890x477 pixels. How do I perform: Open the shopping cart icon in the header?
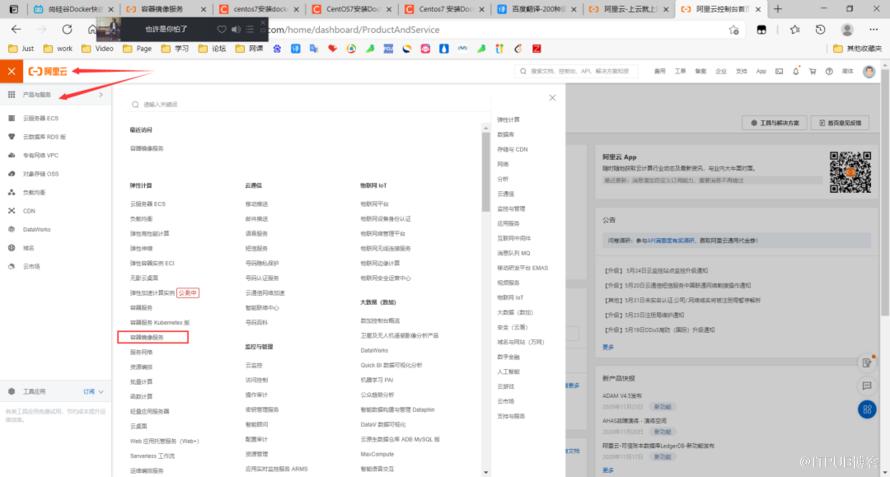[812, 72]
